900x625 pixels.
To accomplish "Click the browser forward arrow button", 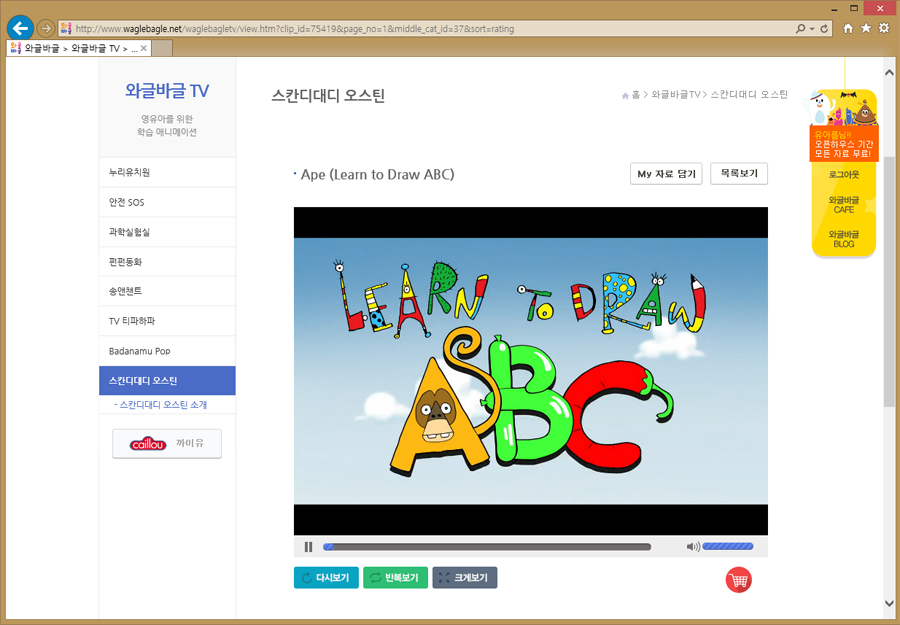I will click(x=45, y=28).
